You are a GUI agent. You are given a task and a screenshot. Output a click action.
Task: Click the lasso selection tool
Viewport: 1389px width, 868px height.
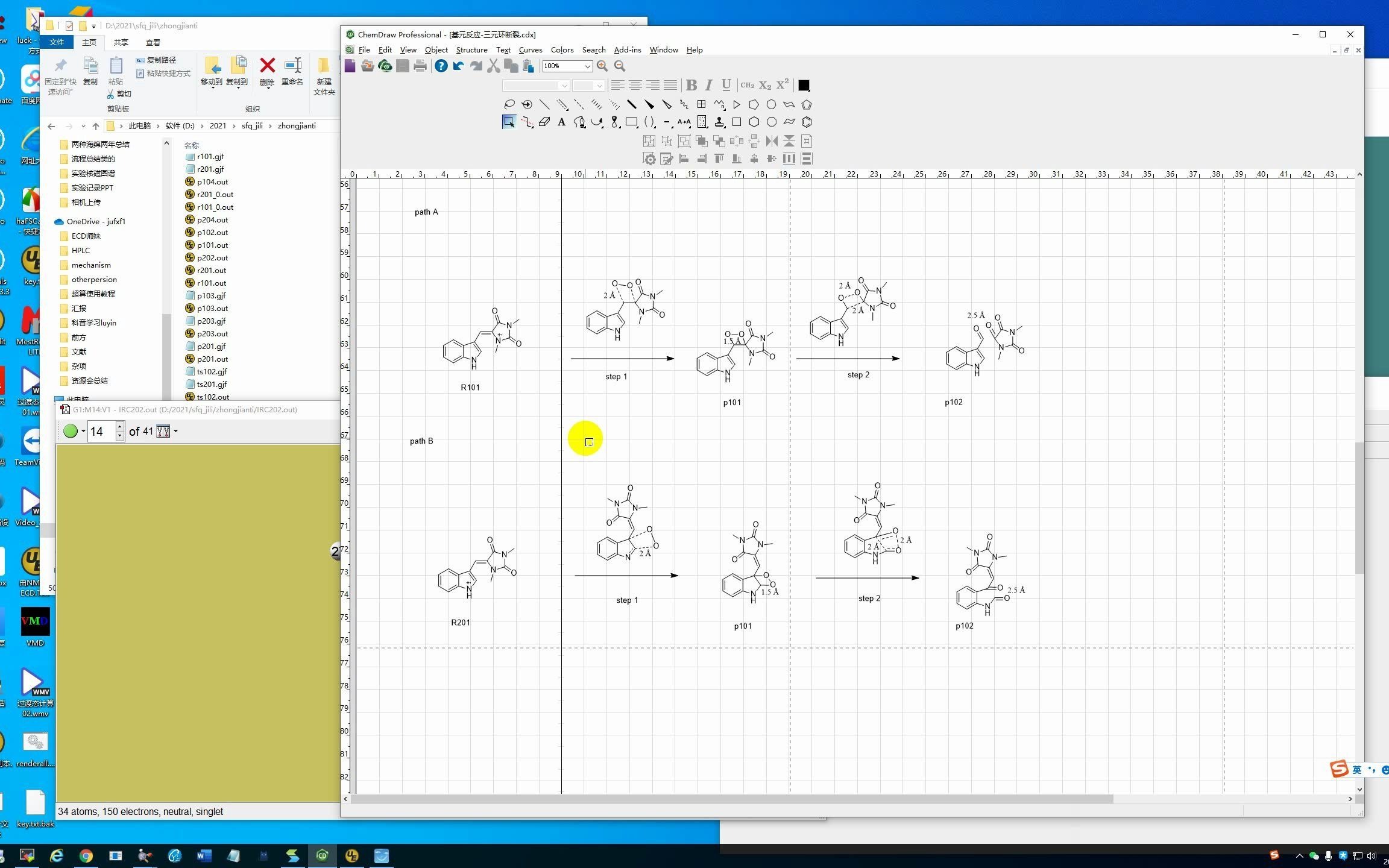pyautogui.click(x=509, y=104)
